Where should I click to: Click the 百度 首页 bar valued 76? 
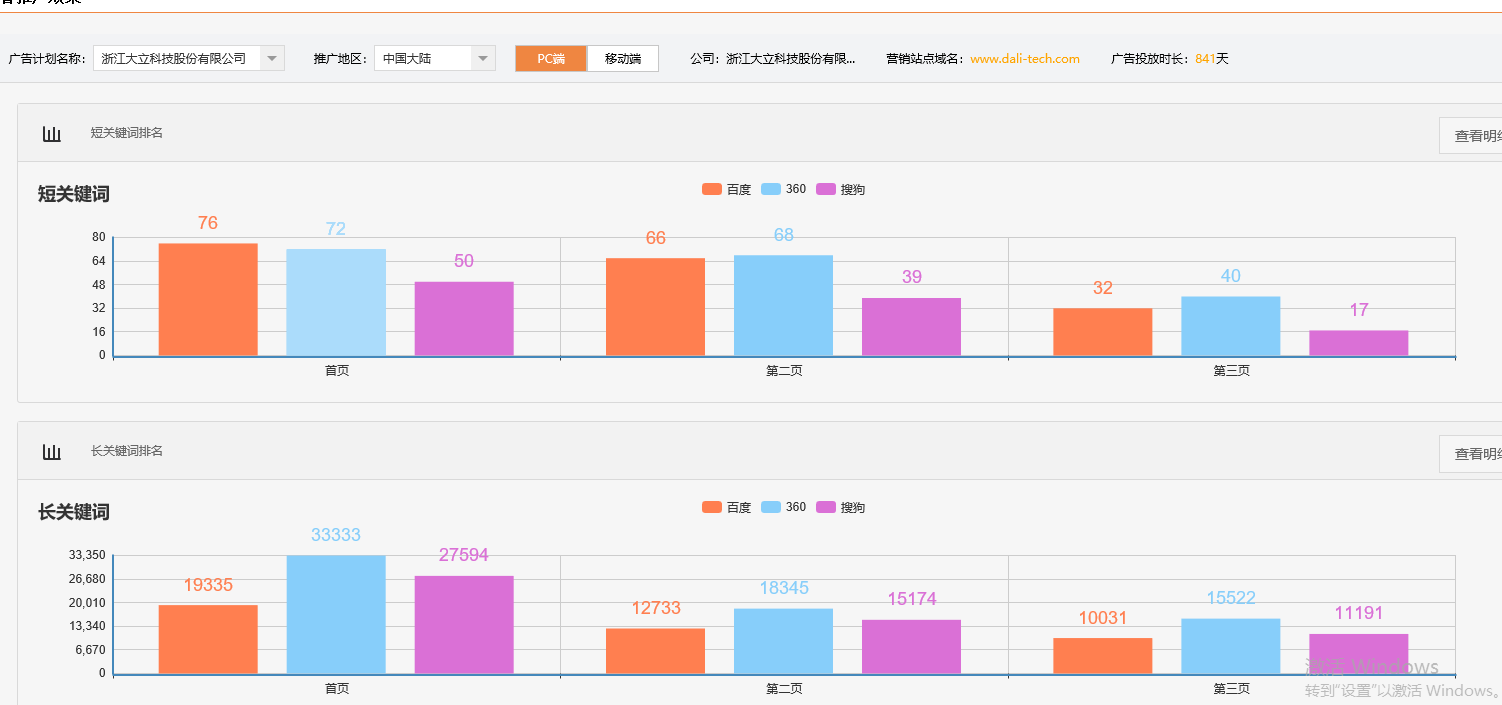(208, 299)
